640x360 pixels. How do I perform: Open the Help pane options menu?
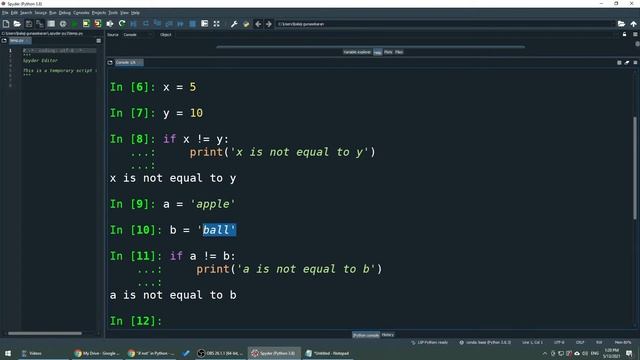[x=636, y=35]
